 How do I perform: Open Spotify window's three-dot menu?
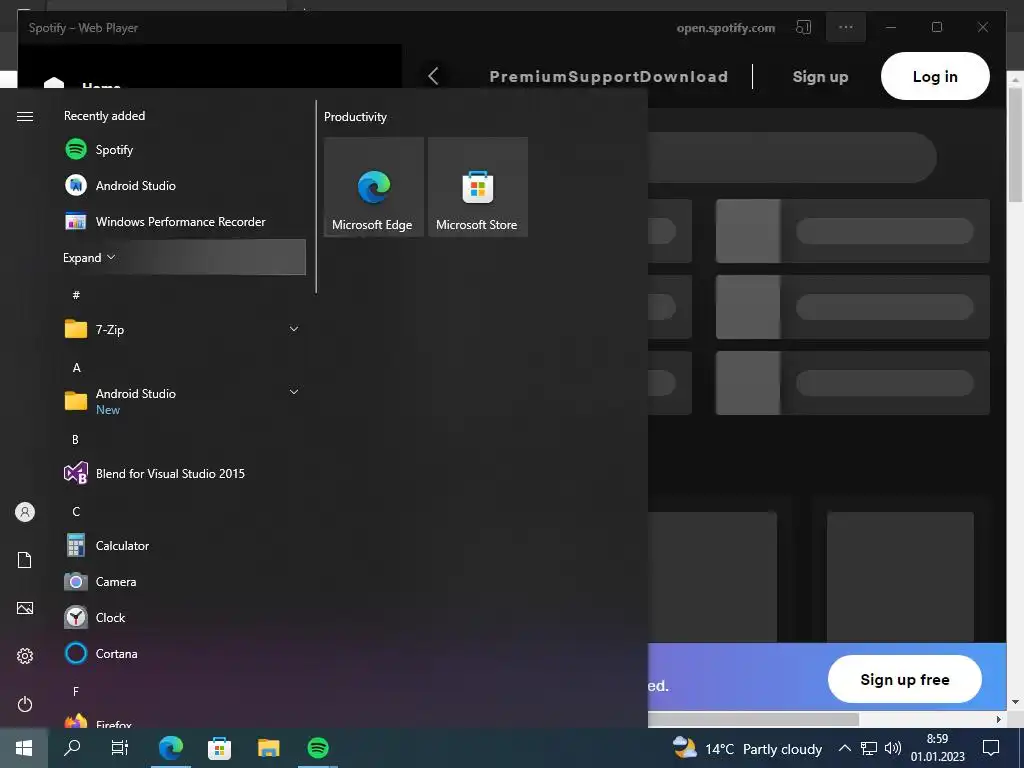(x=846, y=27)
